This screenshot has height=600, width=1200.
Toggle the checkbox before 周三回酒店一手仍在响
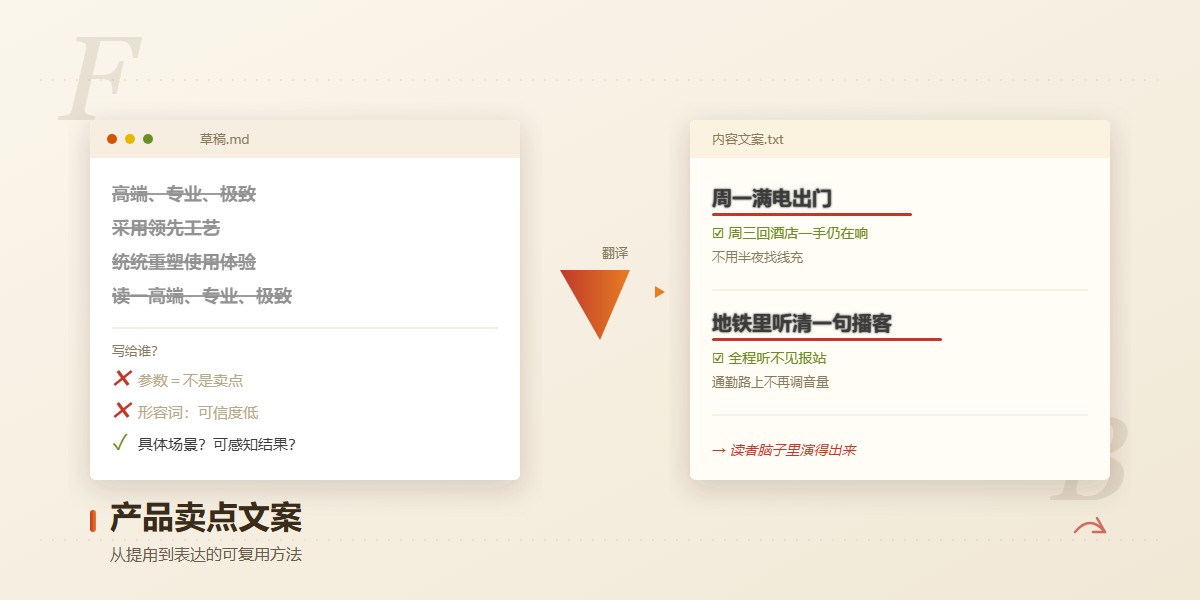717,233
